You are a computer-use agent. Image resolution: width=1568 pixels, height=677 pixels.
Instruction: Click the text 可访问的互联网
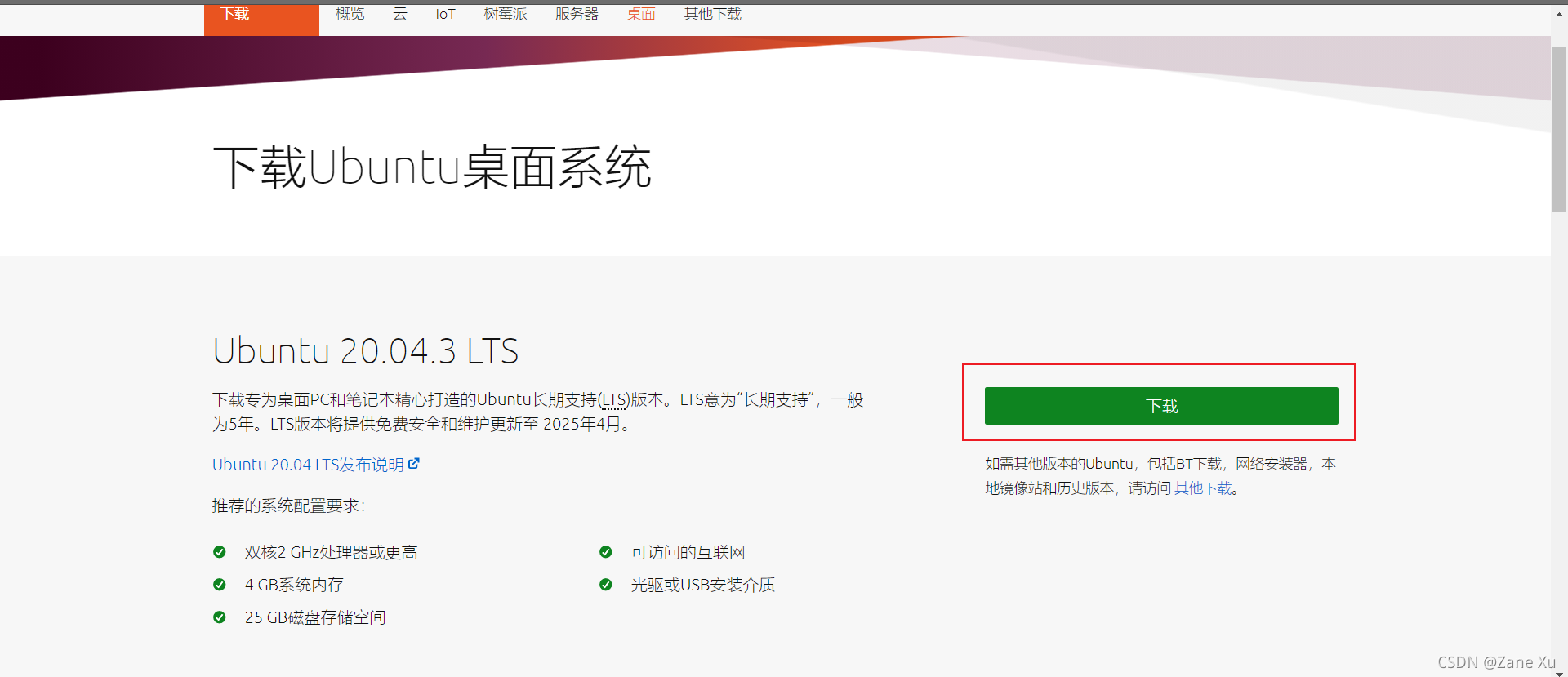[688, 553]
